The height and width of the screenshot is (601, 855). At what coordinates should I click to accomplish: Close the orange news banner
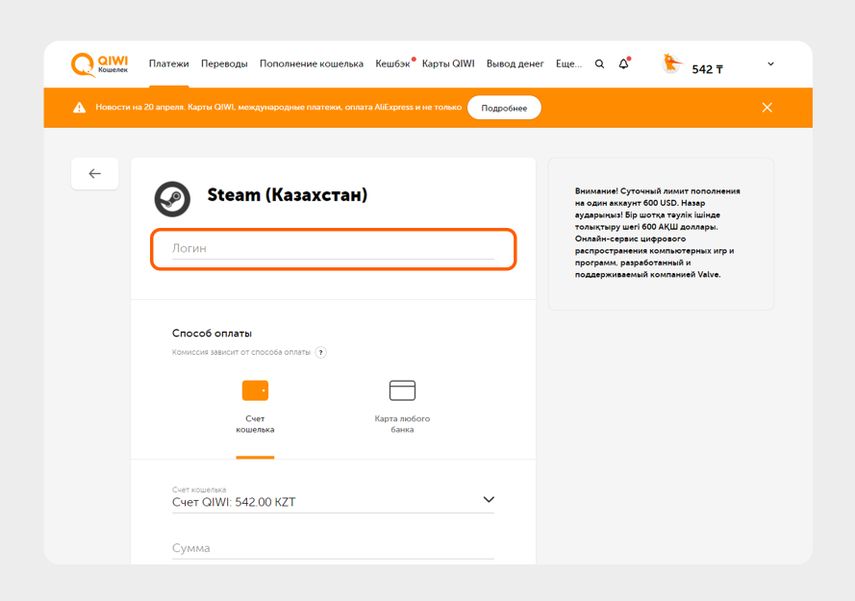(x=767, y=107)
